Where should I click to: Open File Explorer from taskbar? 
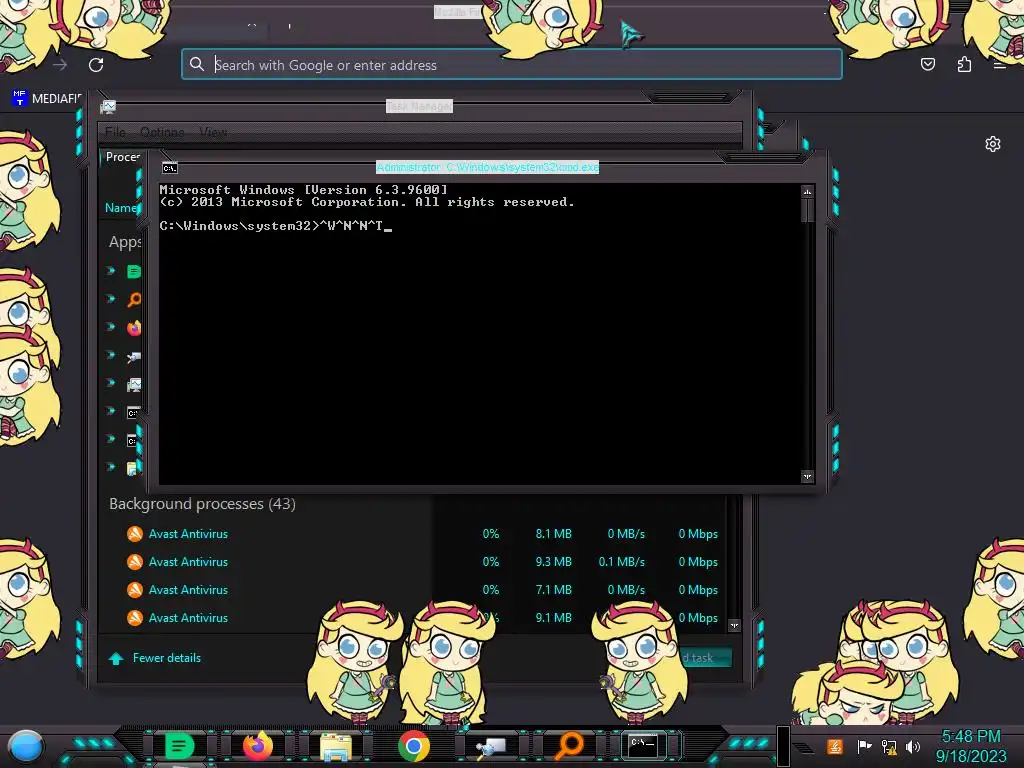[x=336, y=746]
